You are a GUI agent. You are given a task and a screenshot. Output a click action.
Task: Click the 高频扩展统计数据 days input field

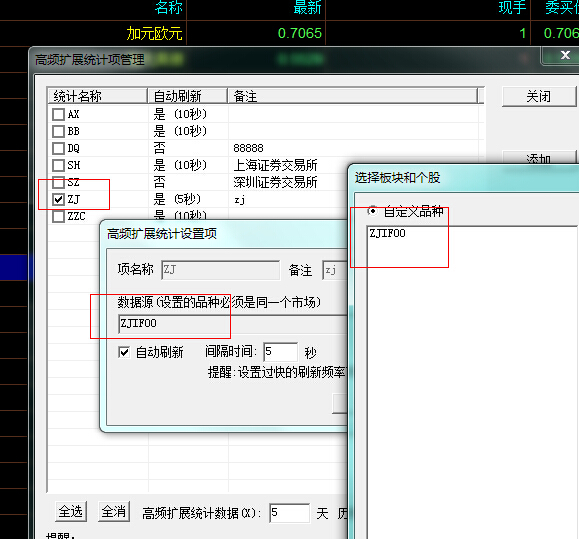(289, 513)
